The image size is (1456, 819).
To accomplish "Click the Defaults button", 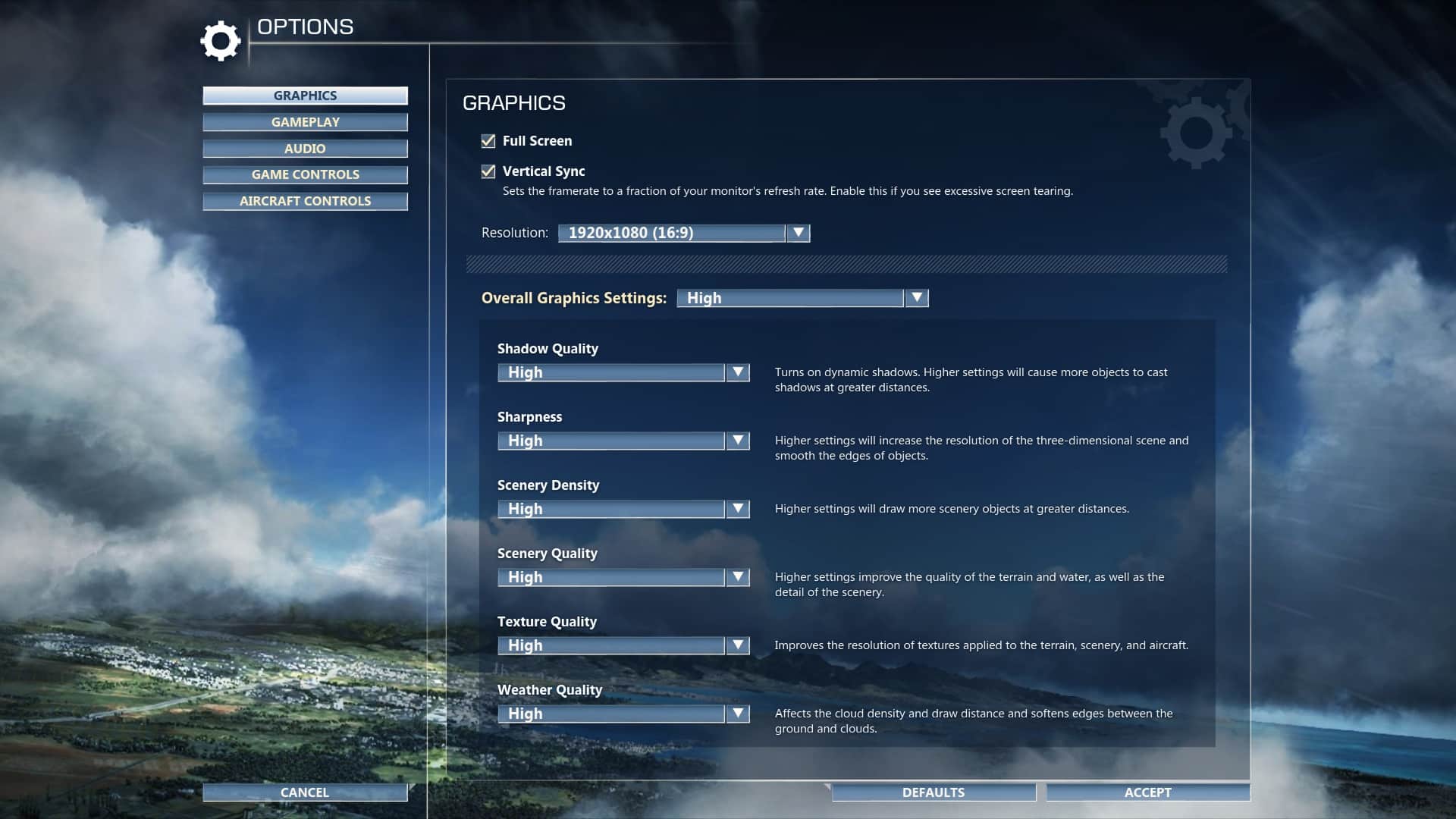I will pyautogui.click(x=934, y=792).
